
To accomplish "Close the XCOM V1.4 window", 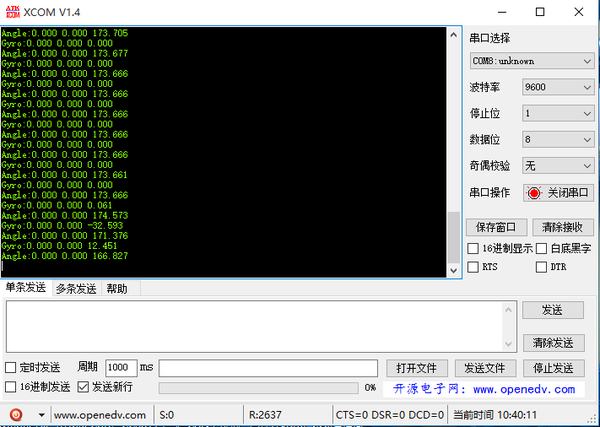I will coord(579,12).
